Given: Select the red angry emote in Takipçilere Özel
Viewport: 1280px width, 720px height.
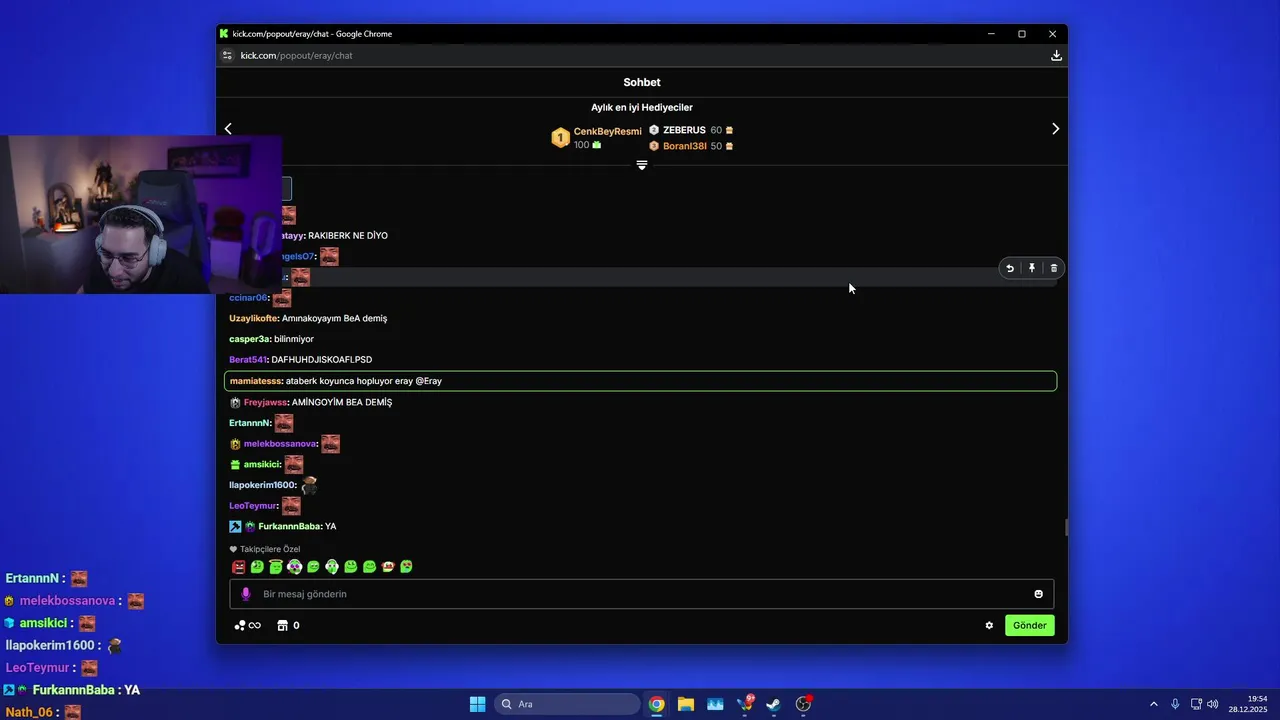Looking at the screenshot, I should [239, 567].
